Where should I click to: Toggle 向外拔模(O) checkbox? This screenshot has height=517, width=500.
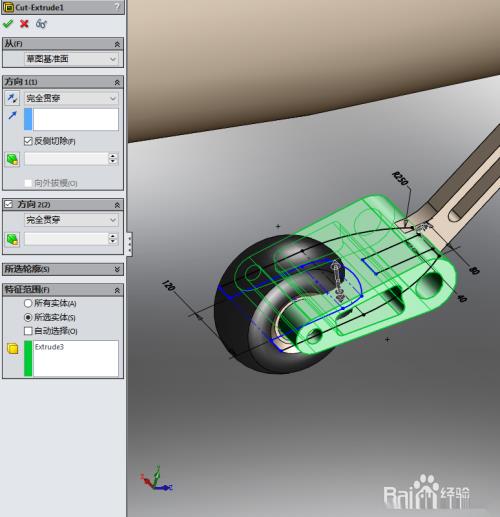click(x=28, y=183)
